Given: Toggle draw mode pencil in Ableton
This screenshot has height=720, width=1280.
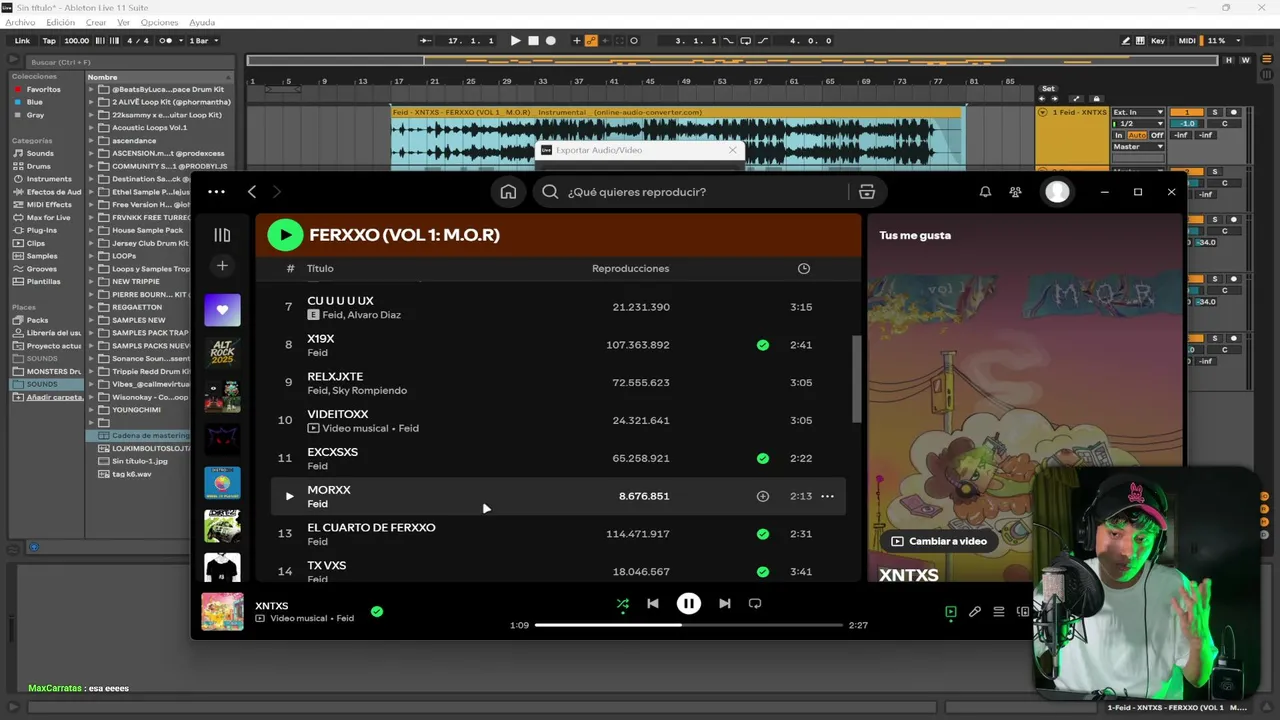Looking at the screenshot, I should pyautogui.click(x=1127, y=41).
